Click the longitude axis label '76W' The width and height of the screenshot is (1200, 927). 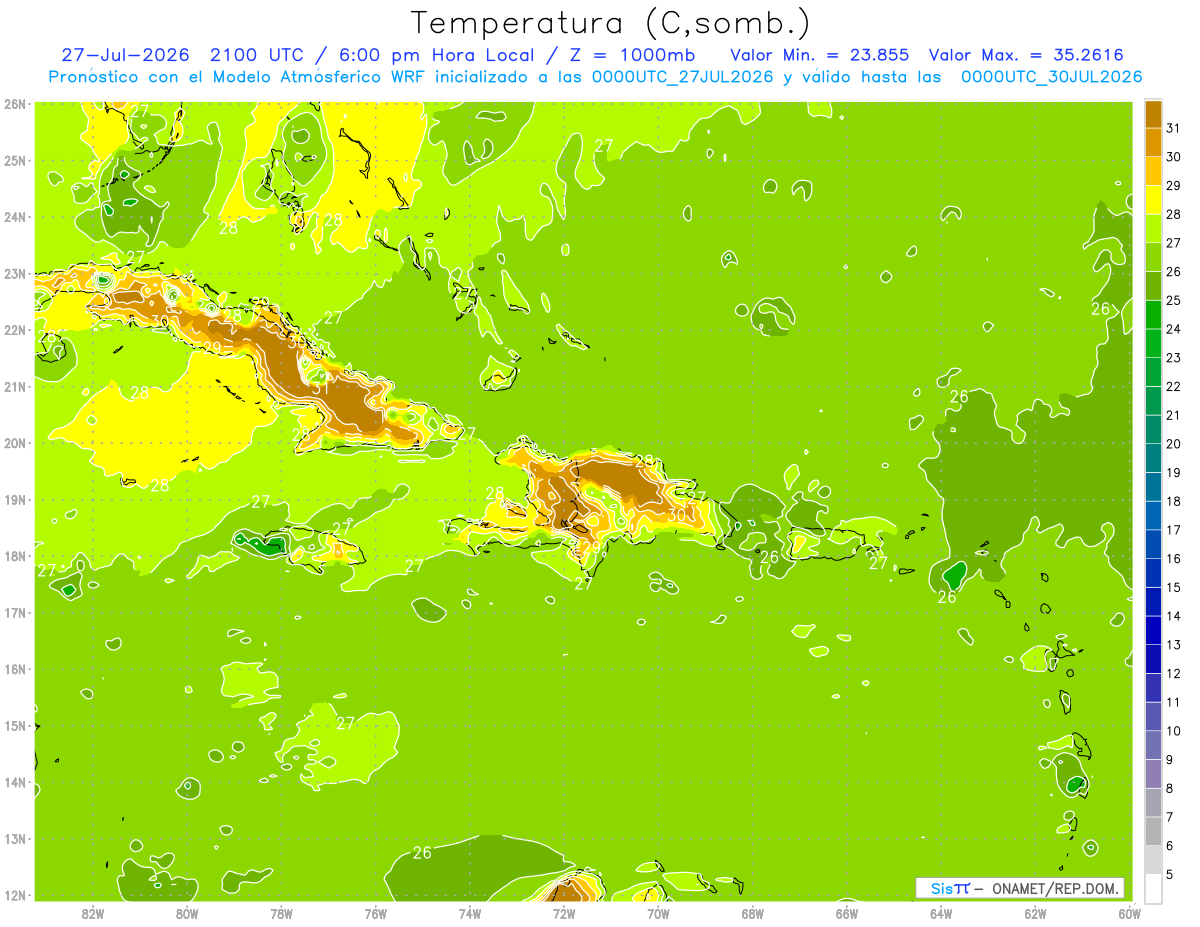pyautogui.click(x=376, y=912)
